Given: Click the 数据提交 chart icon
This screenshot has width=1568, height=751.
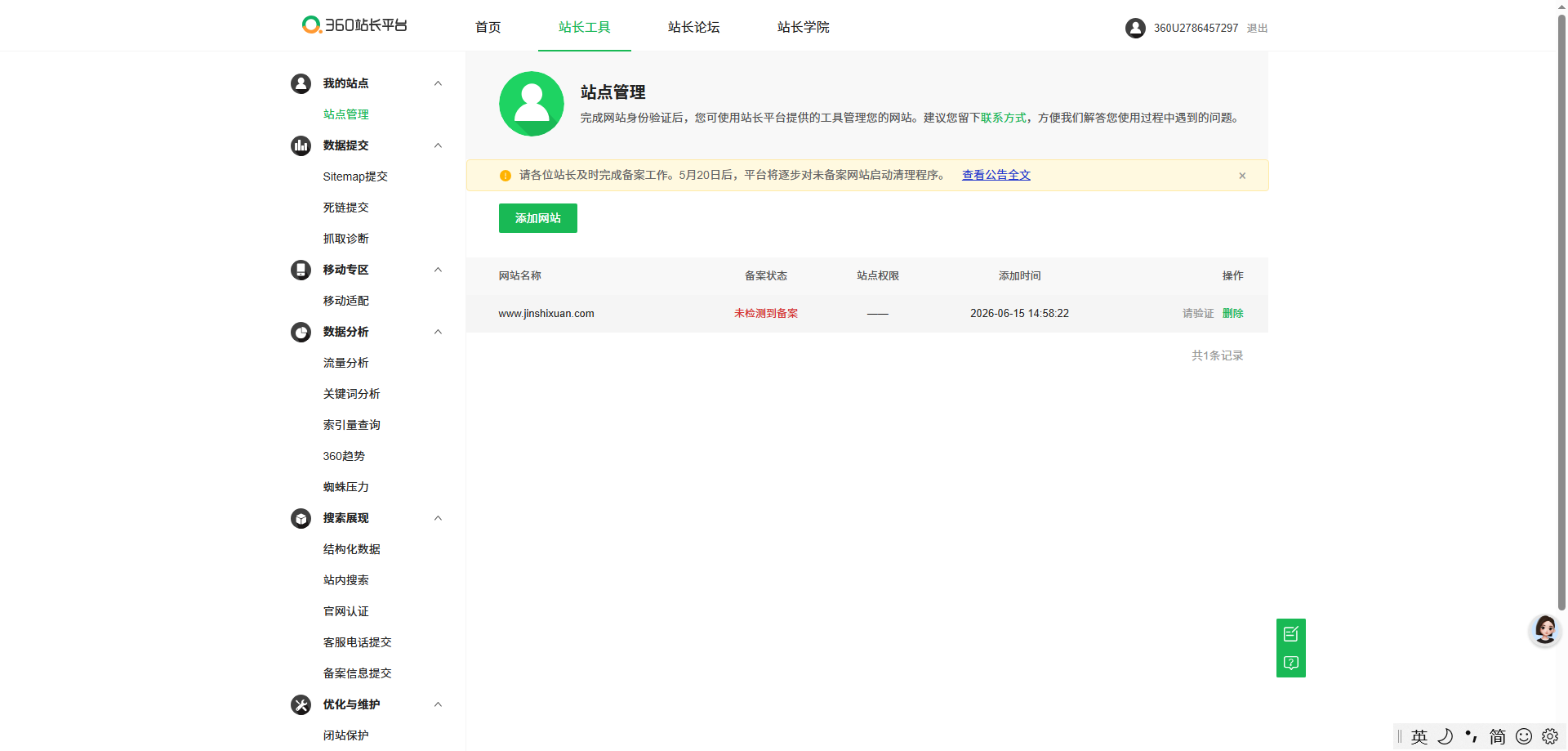Looking at the screenshot, I should [301, 145].
